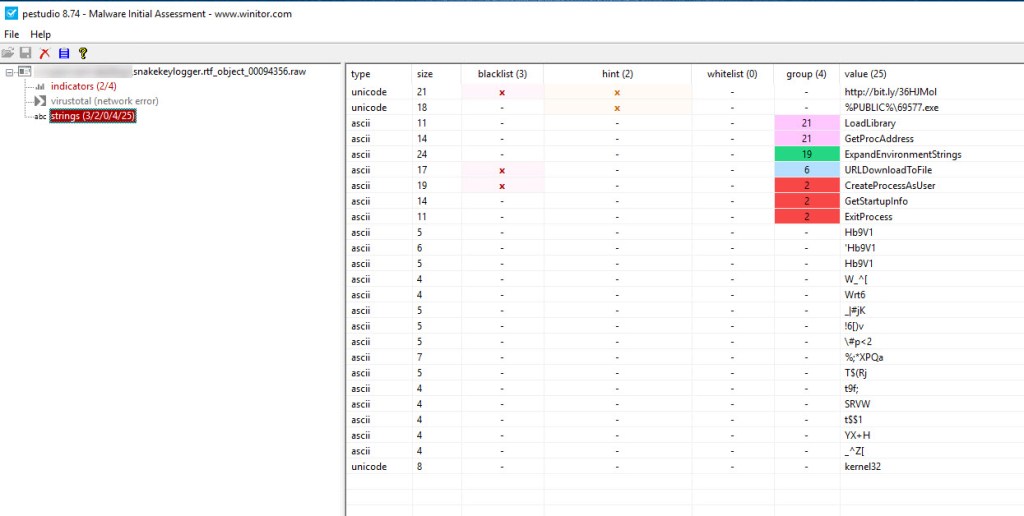
Task: Select the virustotal (network error) node
Action: (x=104, y=101)
